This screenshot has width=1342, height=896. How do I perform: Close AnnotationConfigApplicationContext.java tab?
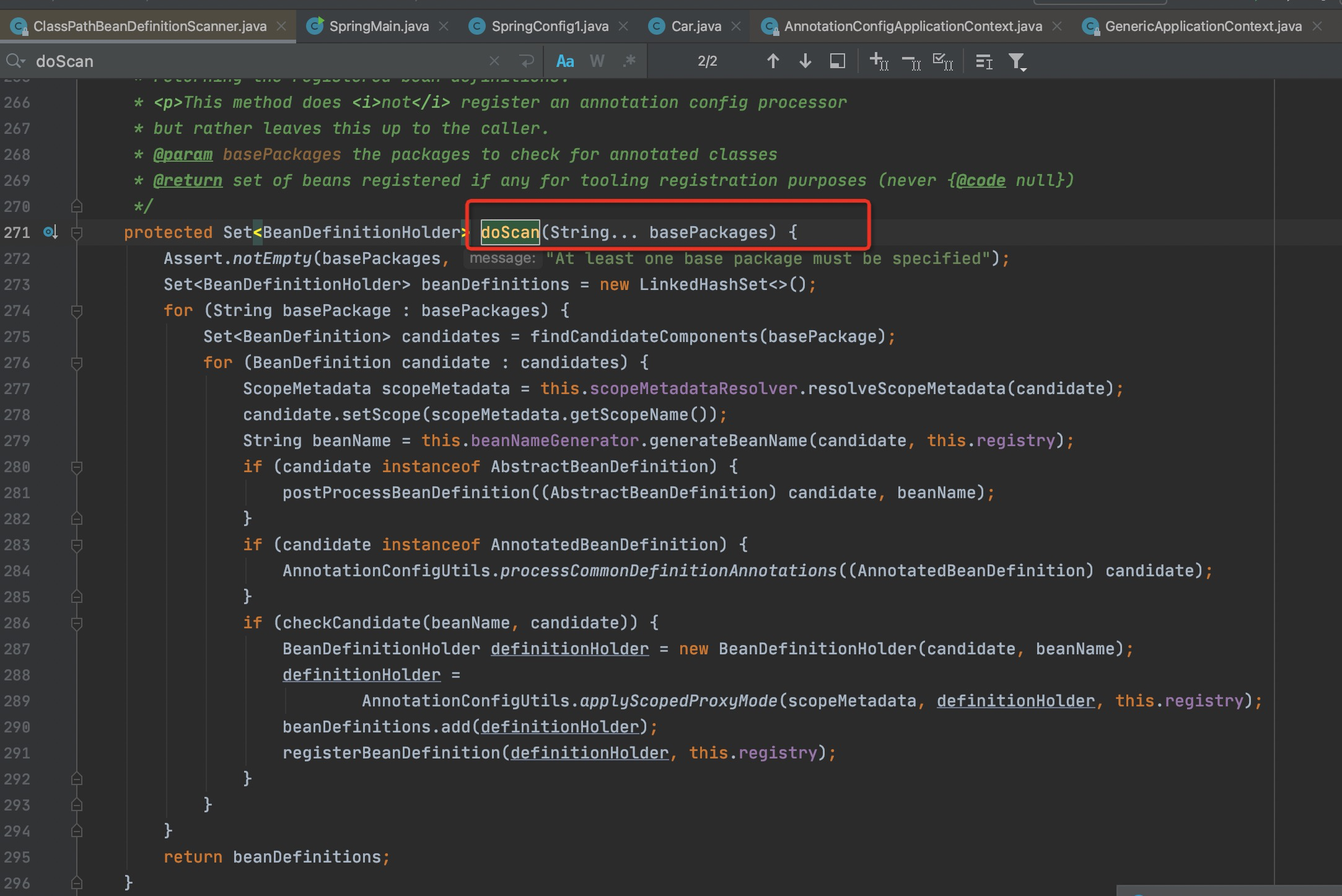1057,26
